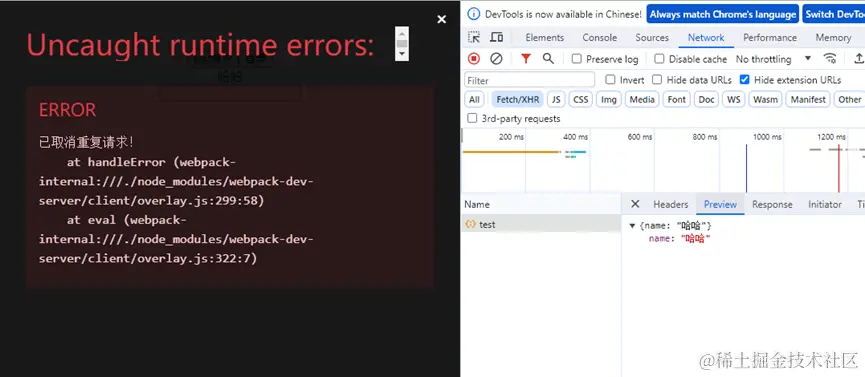865x377 pixels.
Task: Open network search magnifier
Action: pos(548,59)
